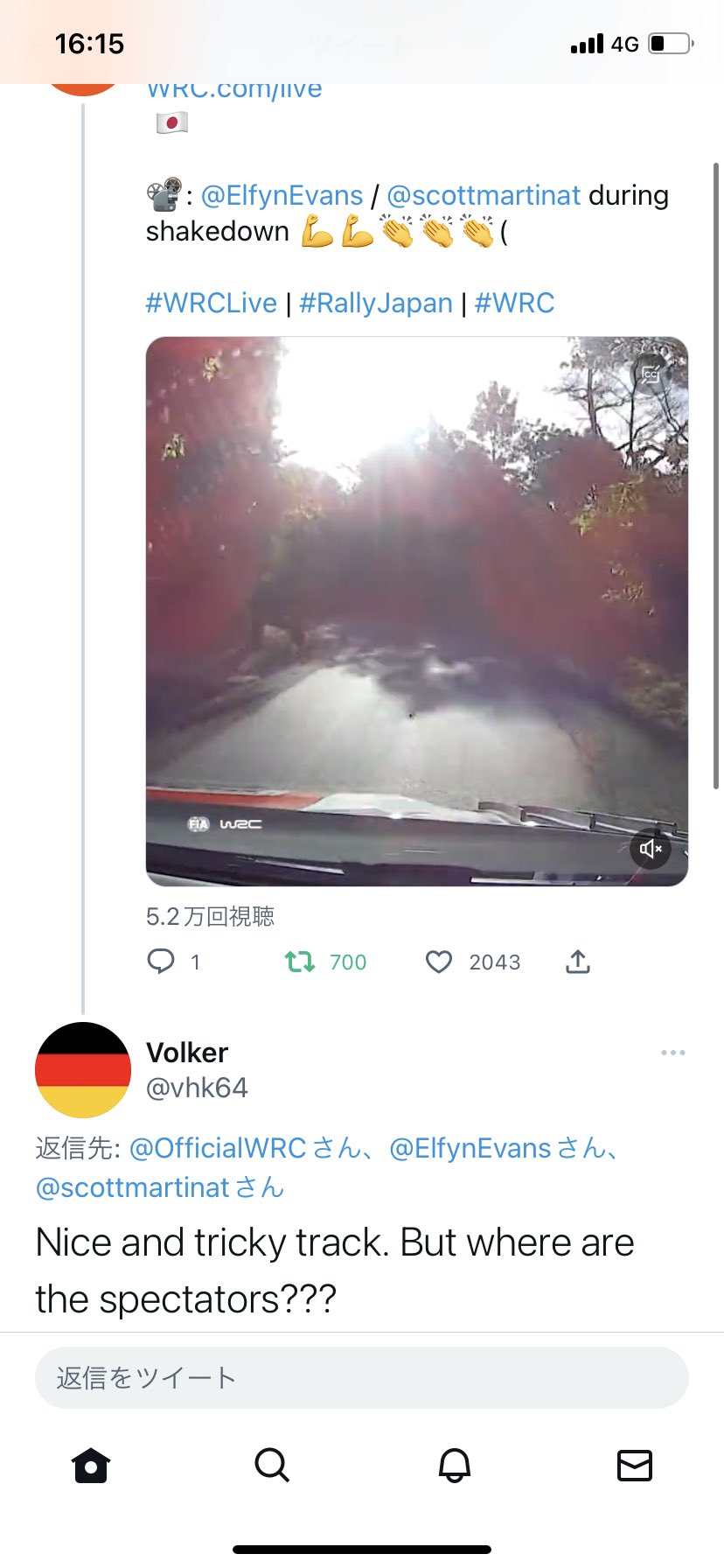Viewport: 724px width, 1568px height.
Task: Open the Search magnifier tab
Action: [x=272, y=1465]
